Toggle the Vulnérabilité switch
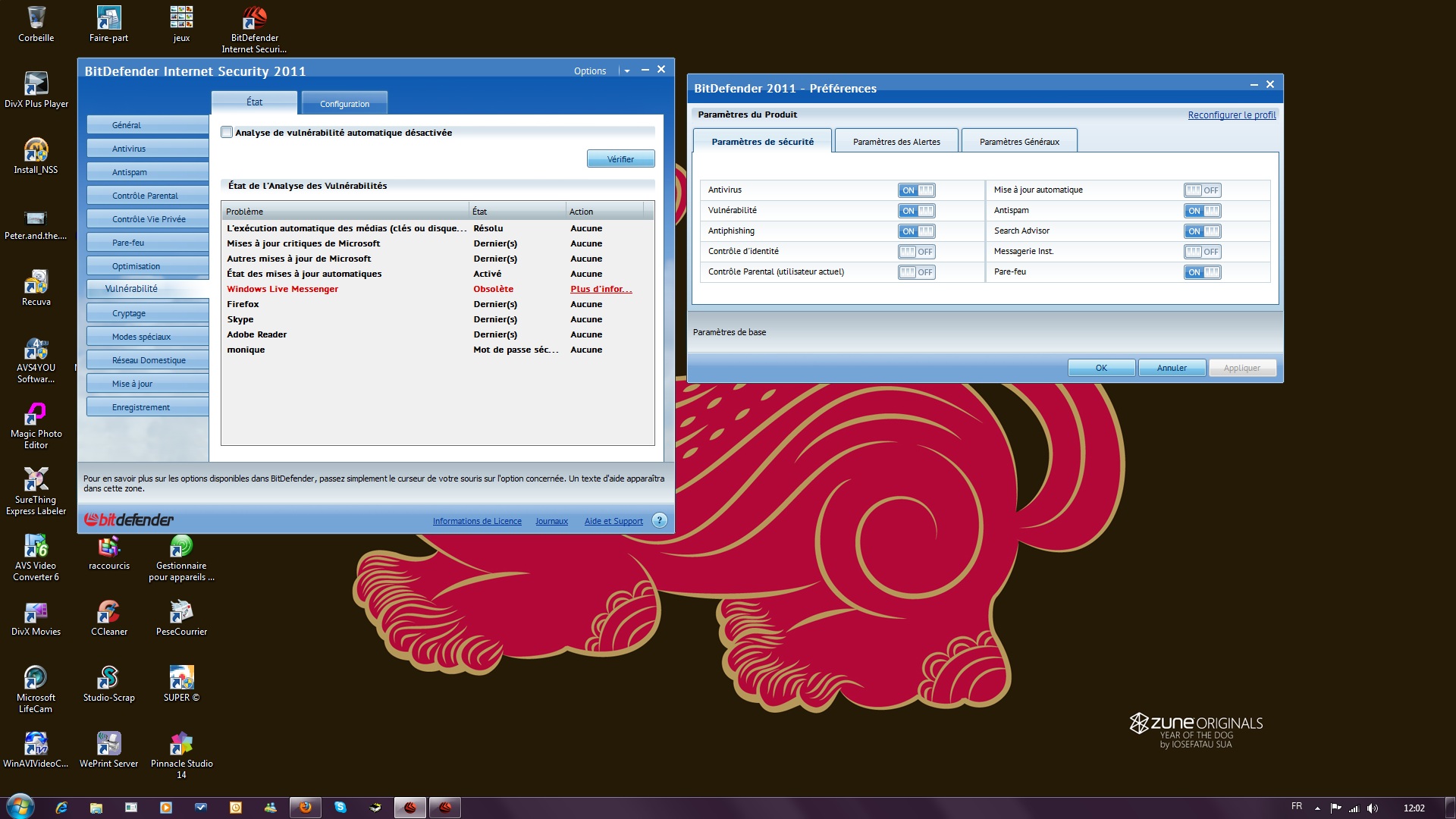Screen dimensions: 1456x819 [x=916, y=211]
